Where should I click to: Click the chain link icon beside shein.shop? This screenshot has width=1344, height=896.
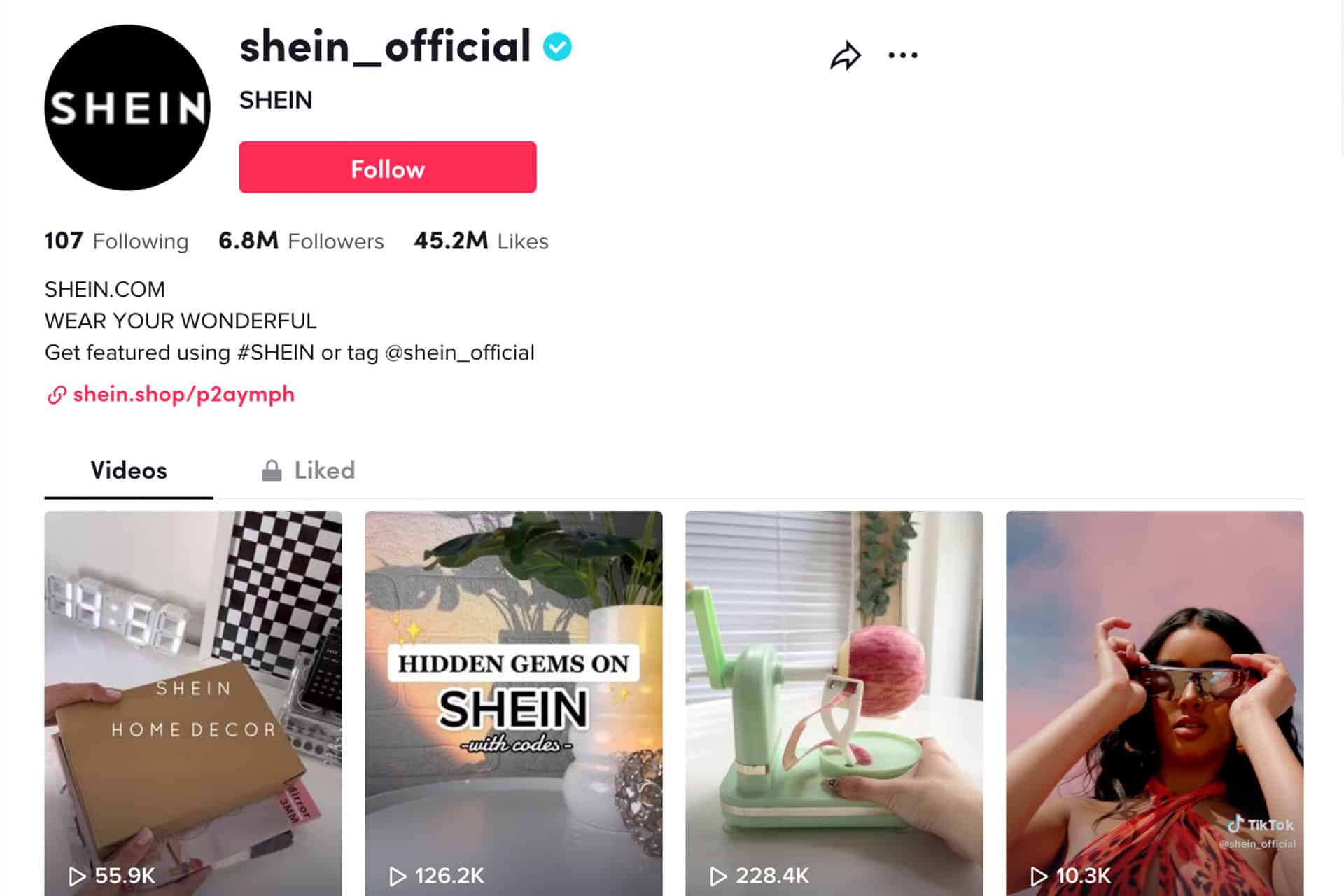(x=57, y=395)
